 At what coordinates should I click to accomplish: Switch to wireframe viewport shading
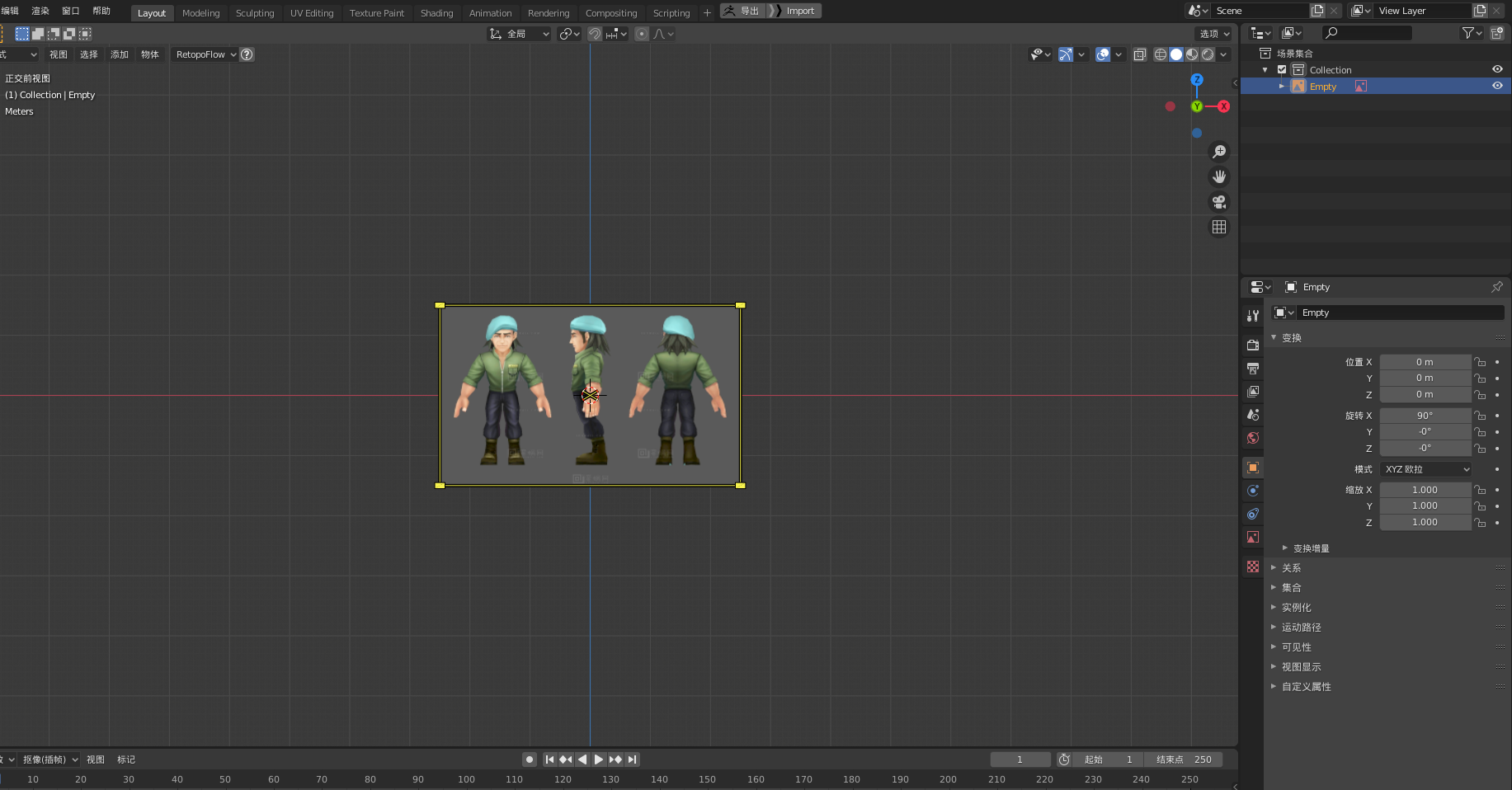[1161, 54]
